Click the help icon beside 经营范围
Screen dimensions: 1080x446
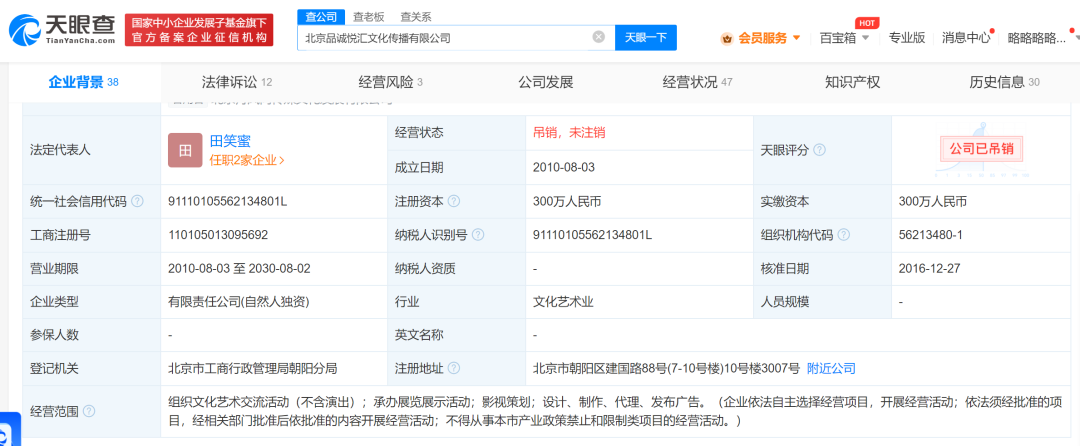tap(89, 412)
